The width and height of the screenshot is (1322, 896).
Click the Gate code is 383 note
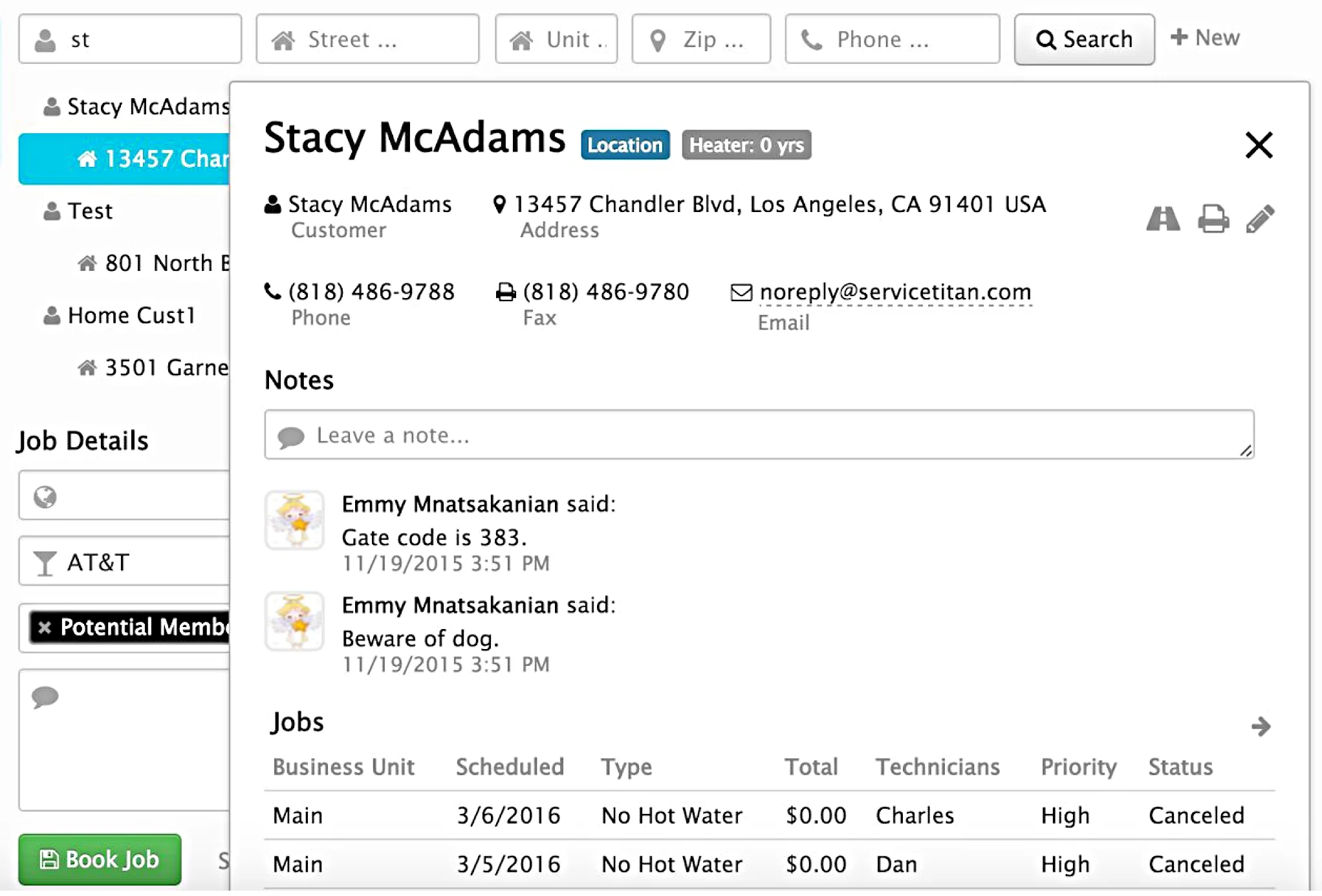pos(434,537)
